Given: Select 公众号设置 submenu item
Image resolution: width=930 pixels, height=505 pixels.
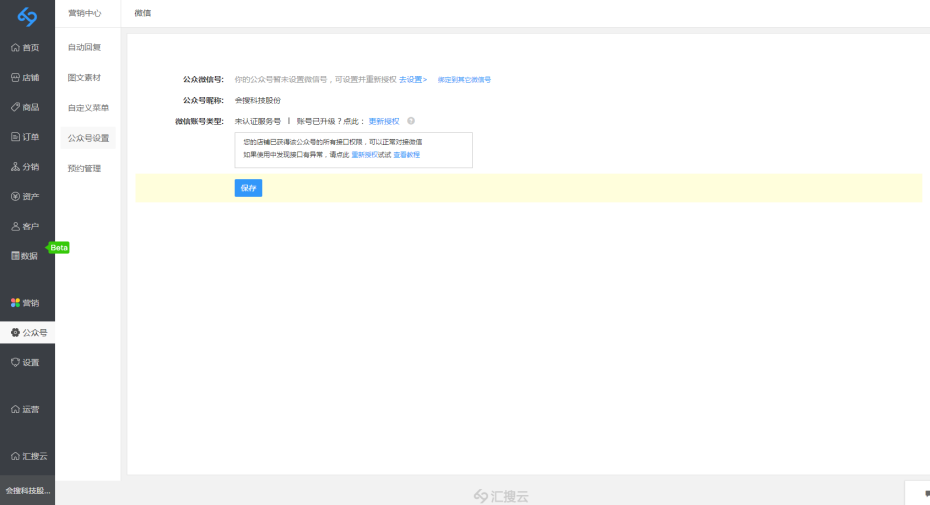Looking at the screenshot, I should point(88,138).
